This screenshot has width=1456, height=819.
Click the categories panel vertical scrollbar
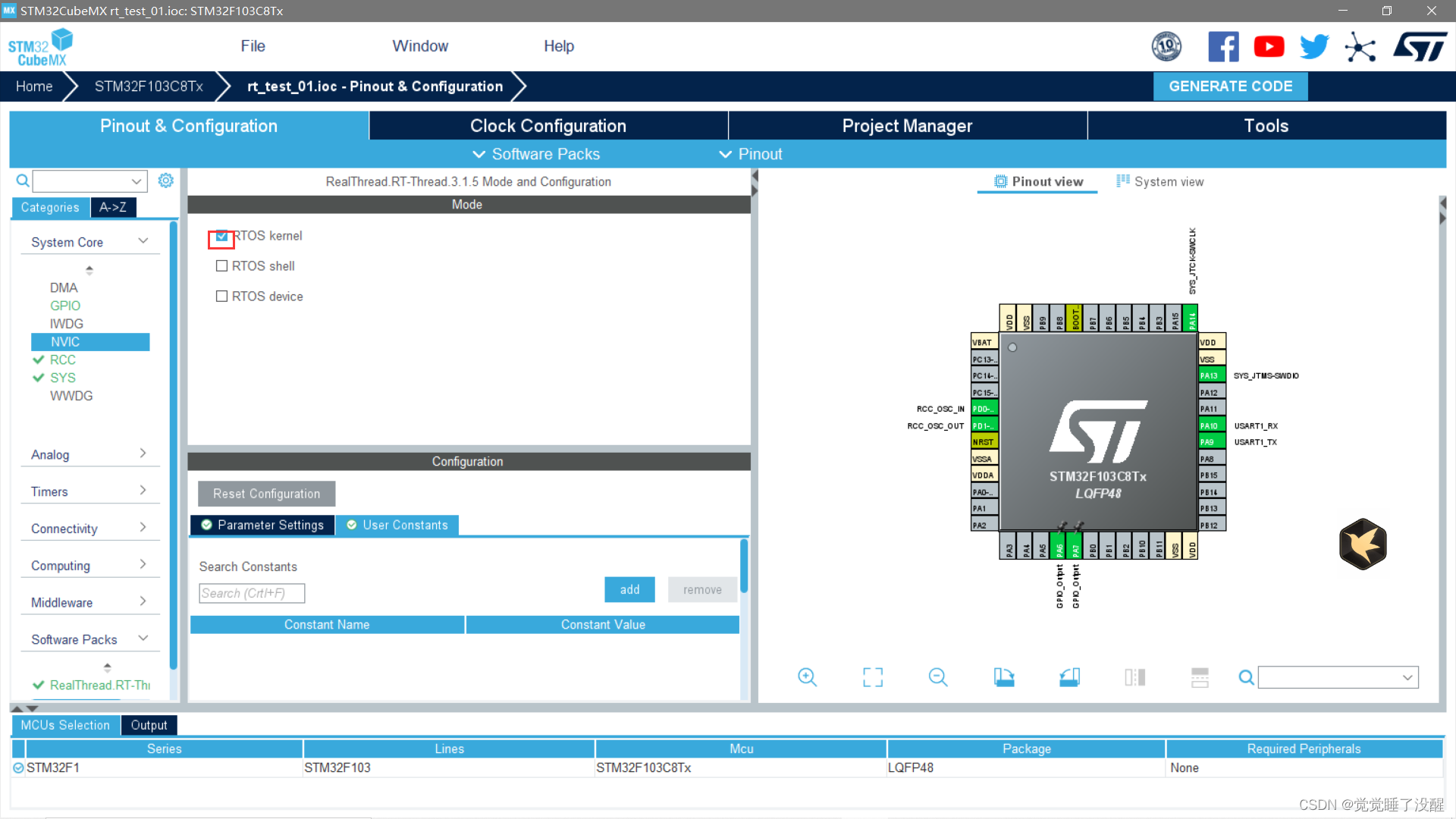(x=174, y=446)
